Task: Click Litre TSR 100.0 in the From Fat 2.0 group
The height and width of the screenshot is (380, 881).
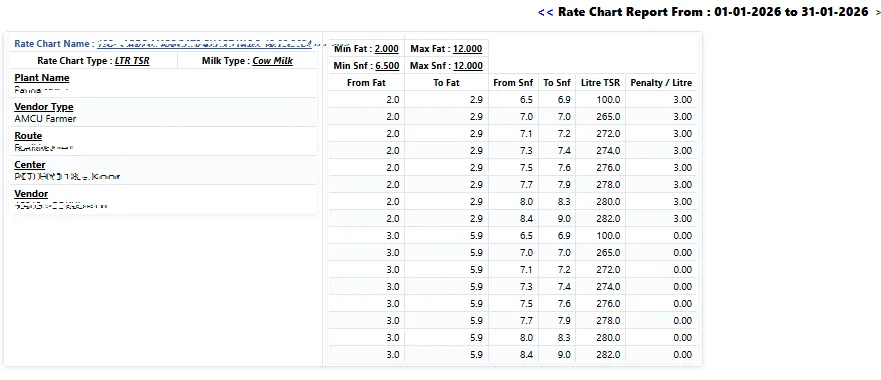Action: tap(609, 99)
